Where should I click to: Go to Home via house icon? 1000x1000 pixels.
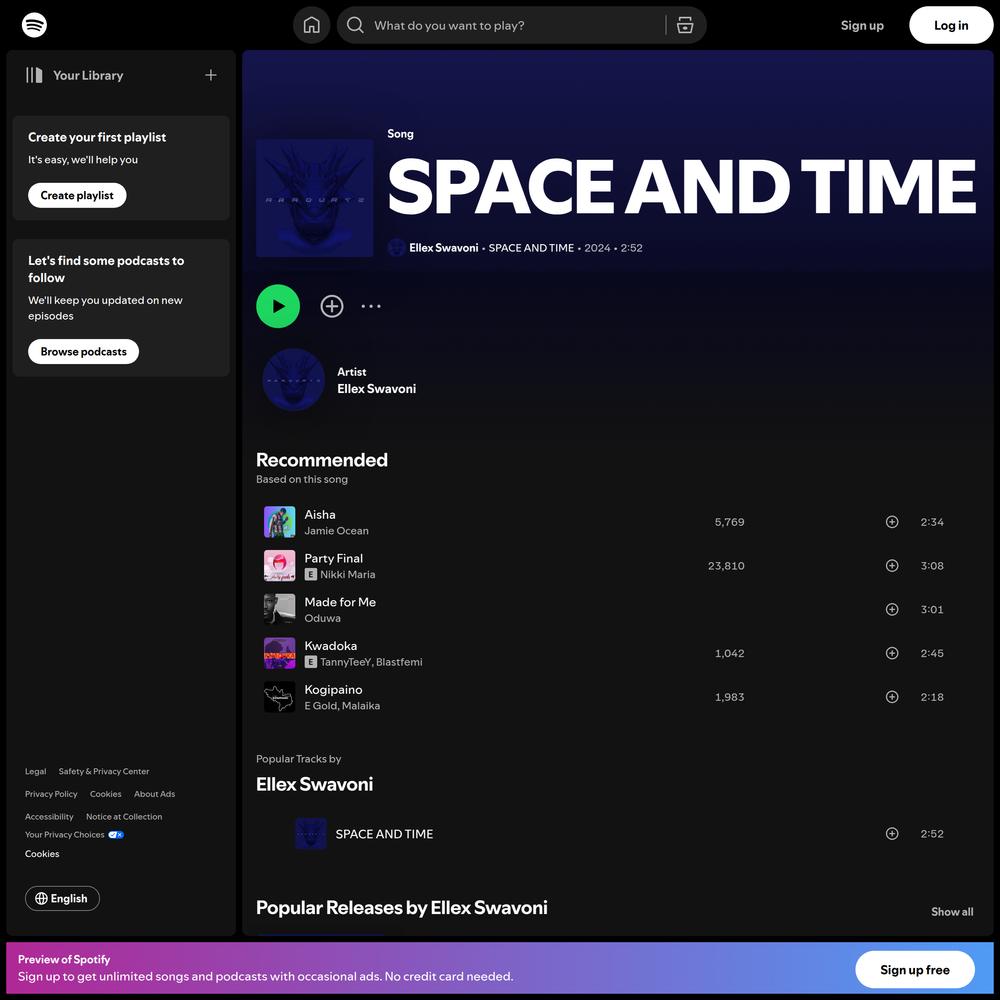tap(311, 25)
